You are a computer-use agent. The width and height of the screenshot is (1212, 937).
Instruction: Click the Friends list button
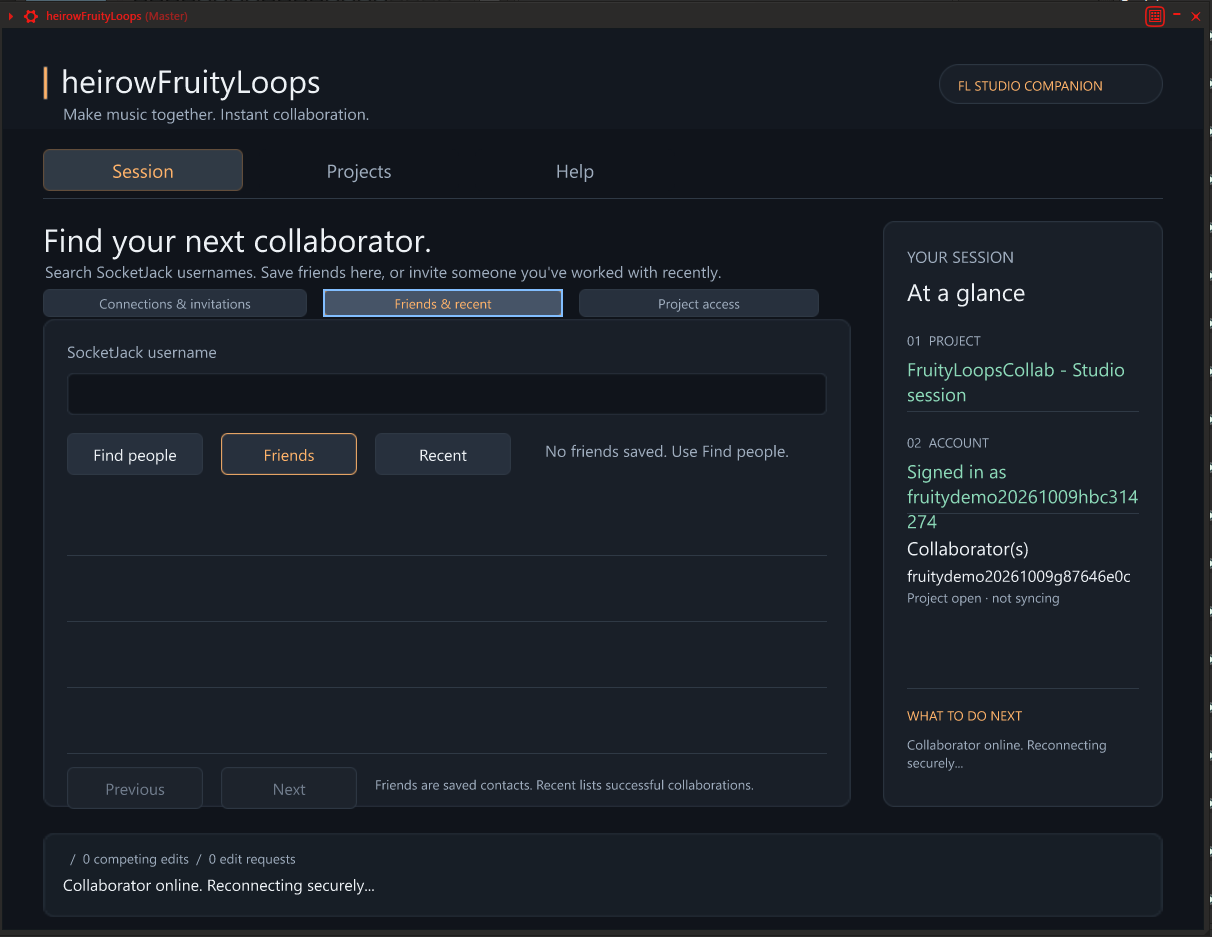289,454
